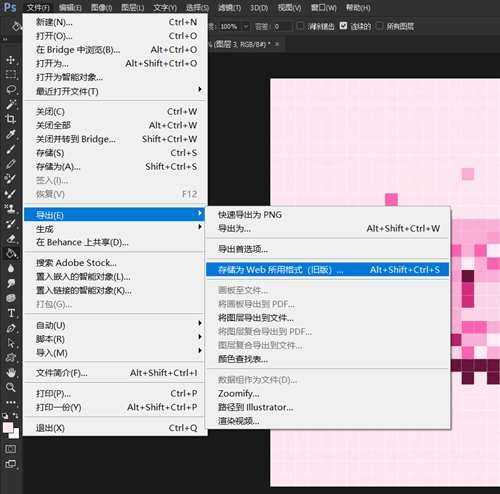Select the Crop tool
Viewport: 500px width, 494px height.
pos(11,119)
